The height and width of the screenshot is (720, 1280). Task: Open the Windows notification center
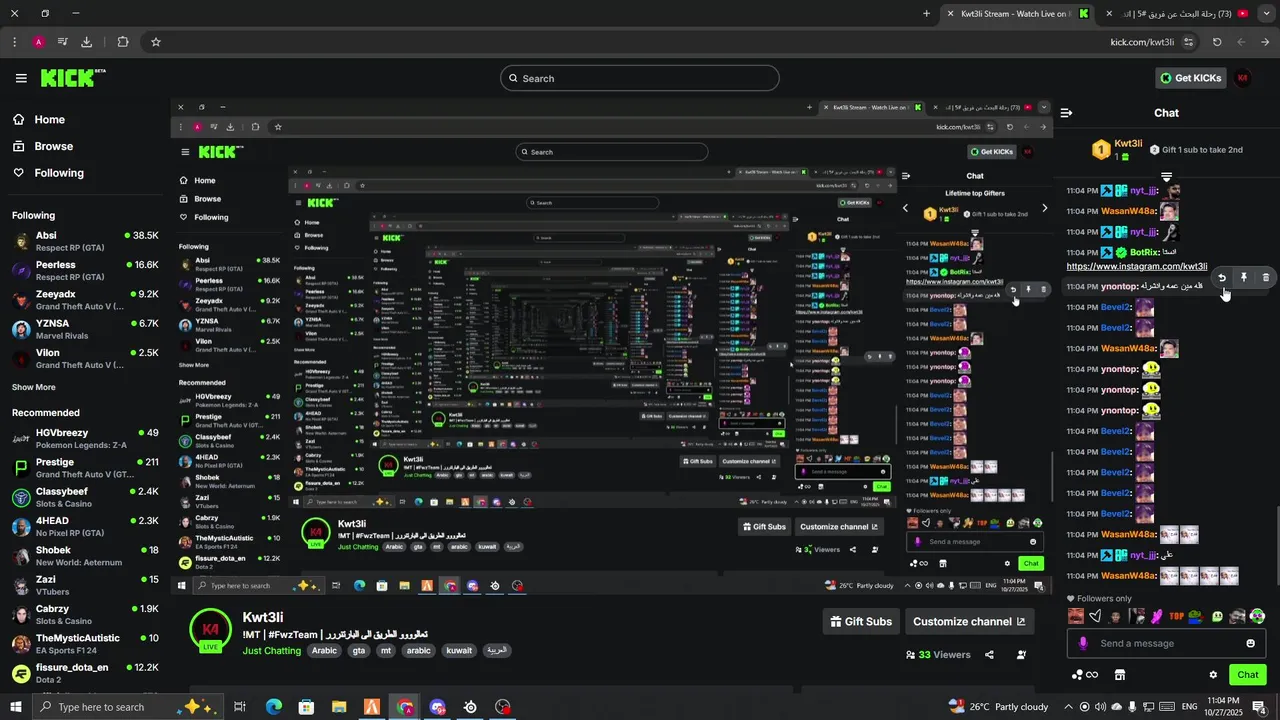1259,707
